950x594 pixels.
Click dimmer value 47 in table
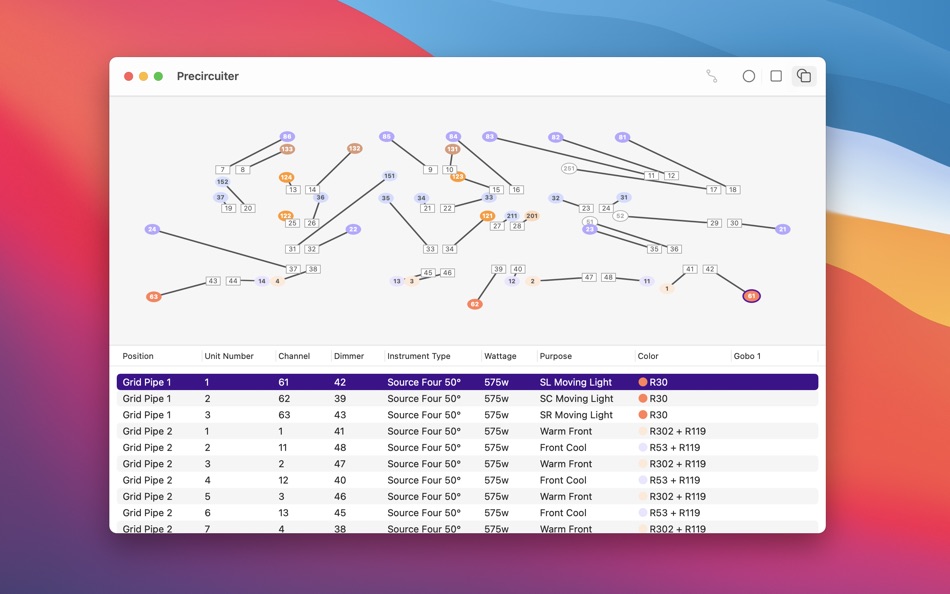[340, 464]
